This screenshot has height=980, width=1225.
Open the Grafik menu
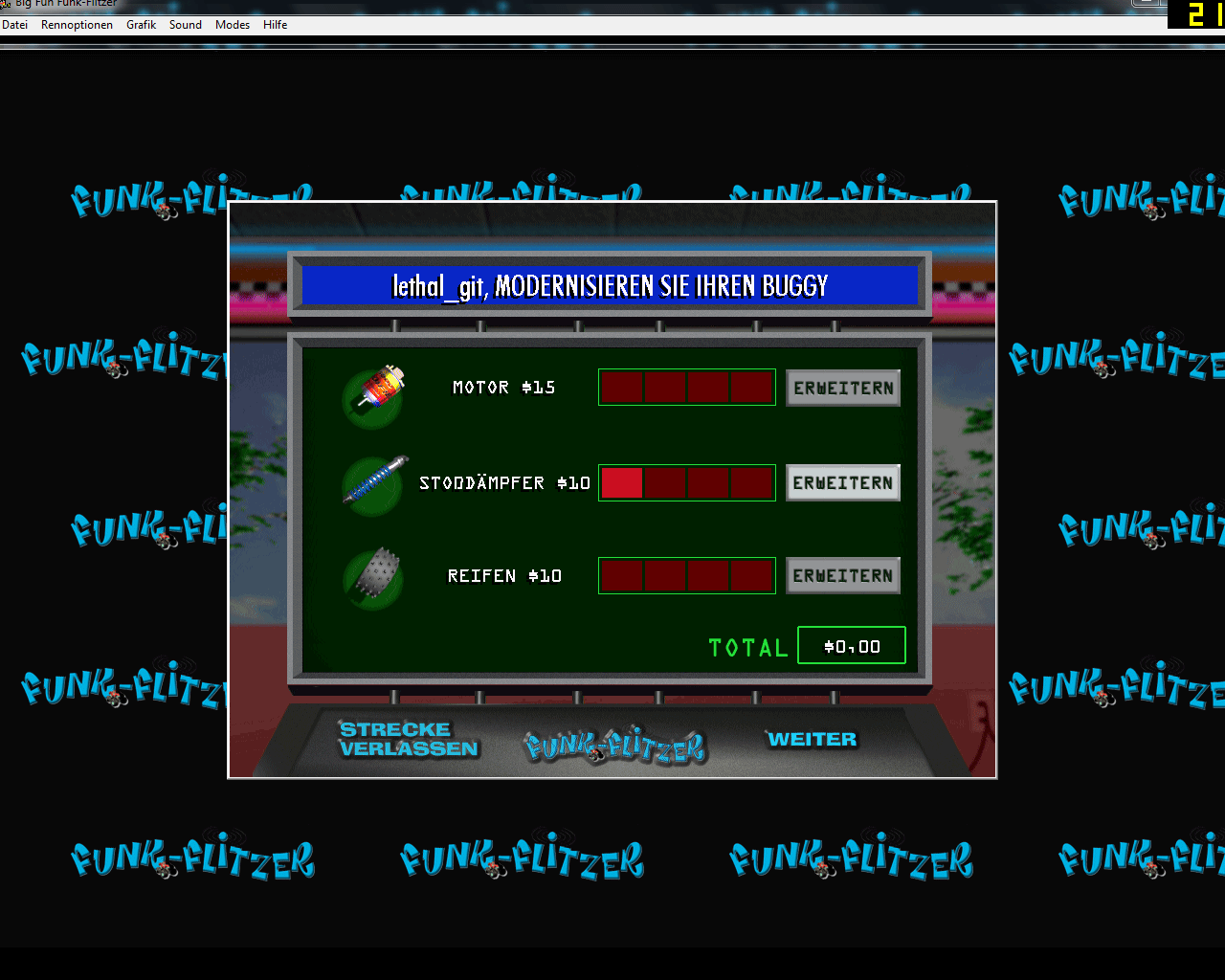click(x=141, y=25)
